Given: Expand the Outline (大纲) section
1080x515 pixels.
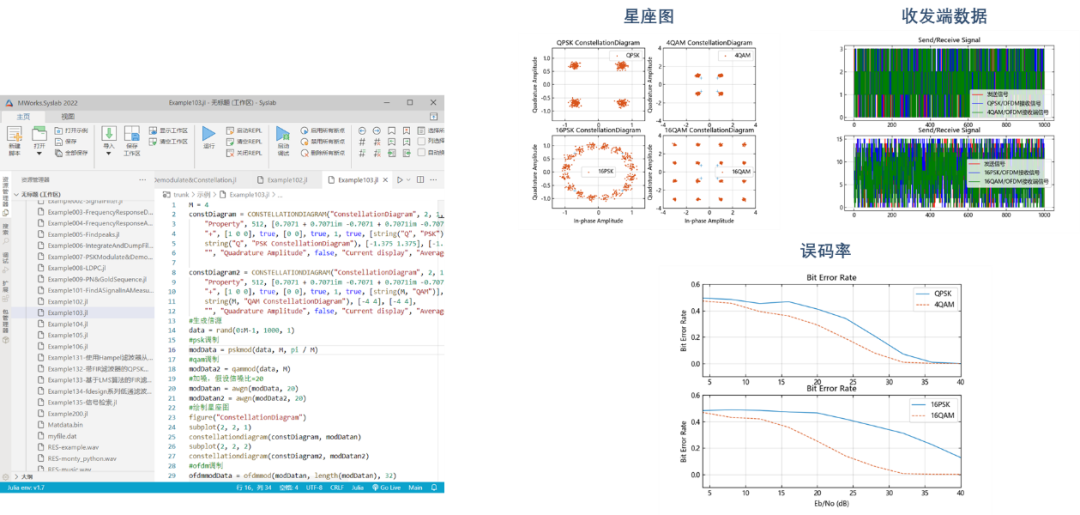Looking at the screenshot, I should [16, 477].
